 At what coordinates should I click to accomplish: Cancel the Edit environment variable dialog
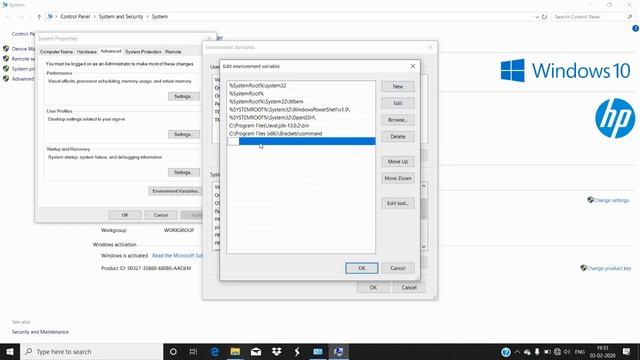tap(398, 268)
